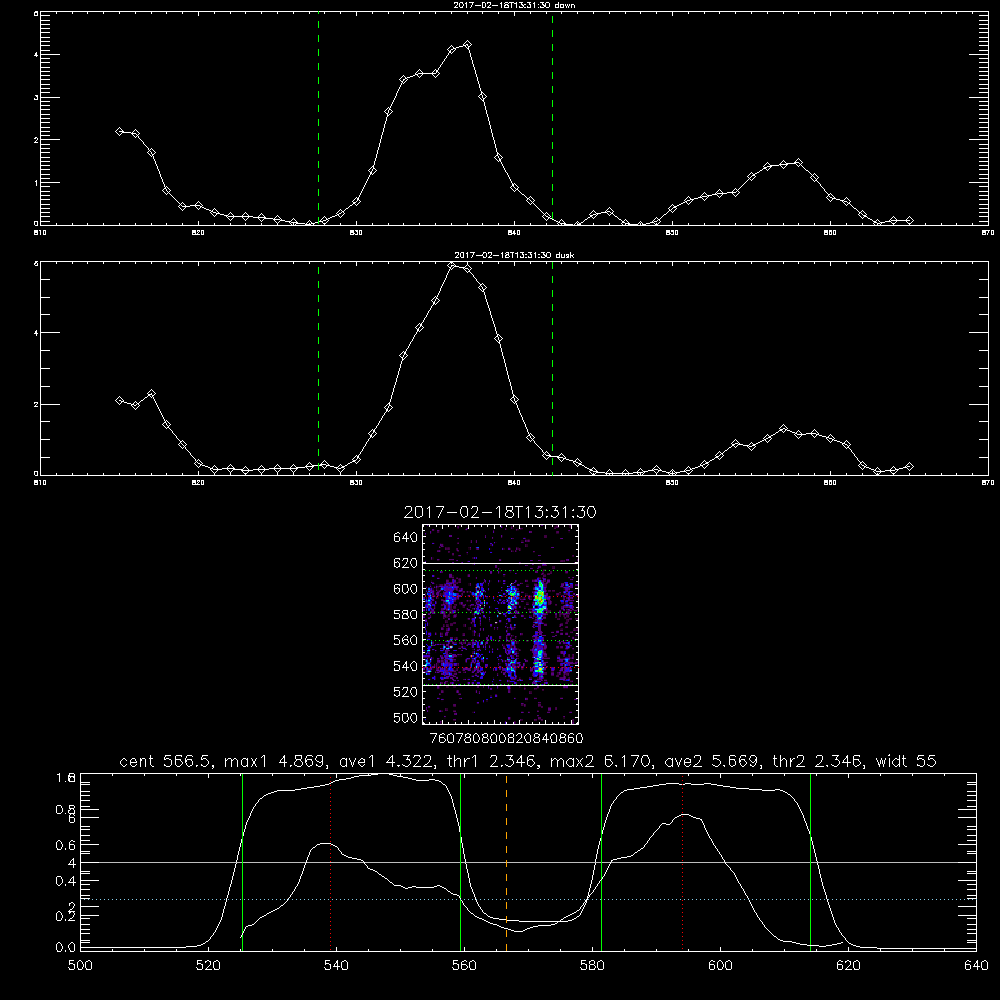Click the spectrogram y-axis label 640
Image resolution: width=1000 pixels, height=1000 pixels.
click(x=406, y=538)
